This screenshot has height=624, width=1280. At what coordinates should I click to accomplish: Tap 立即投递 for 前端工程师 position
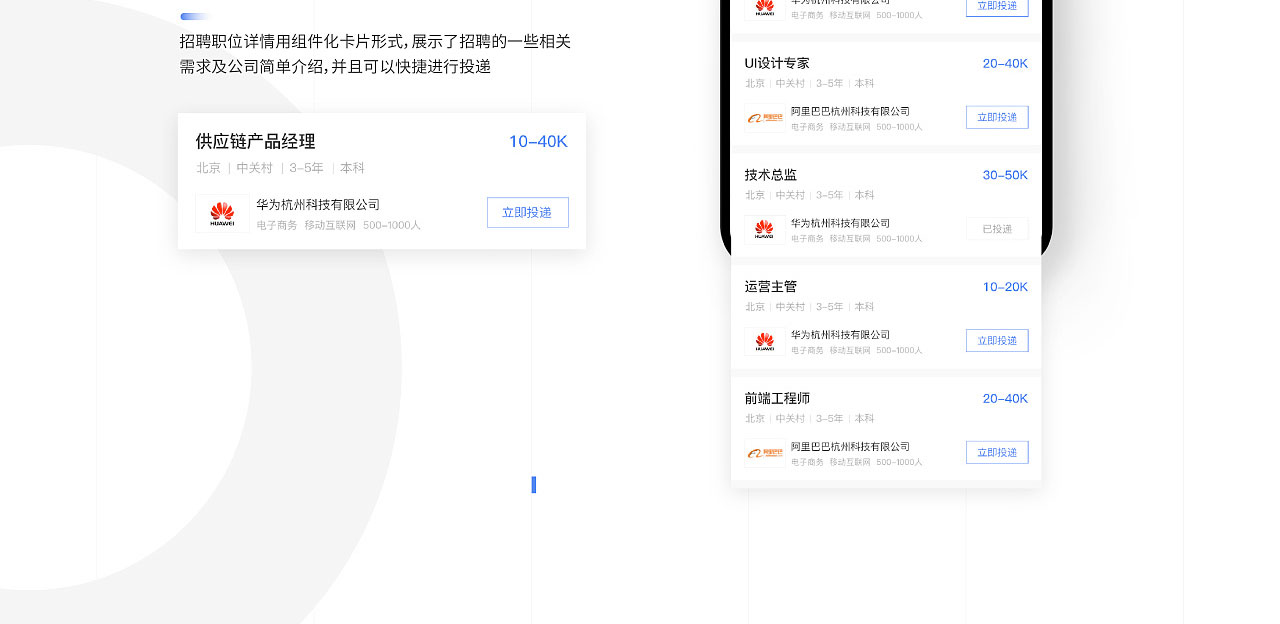997,453
